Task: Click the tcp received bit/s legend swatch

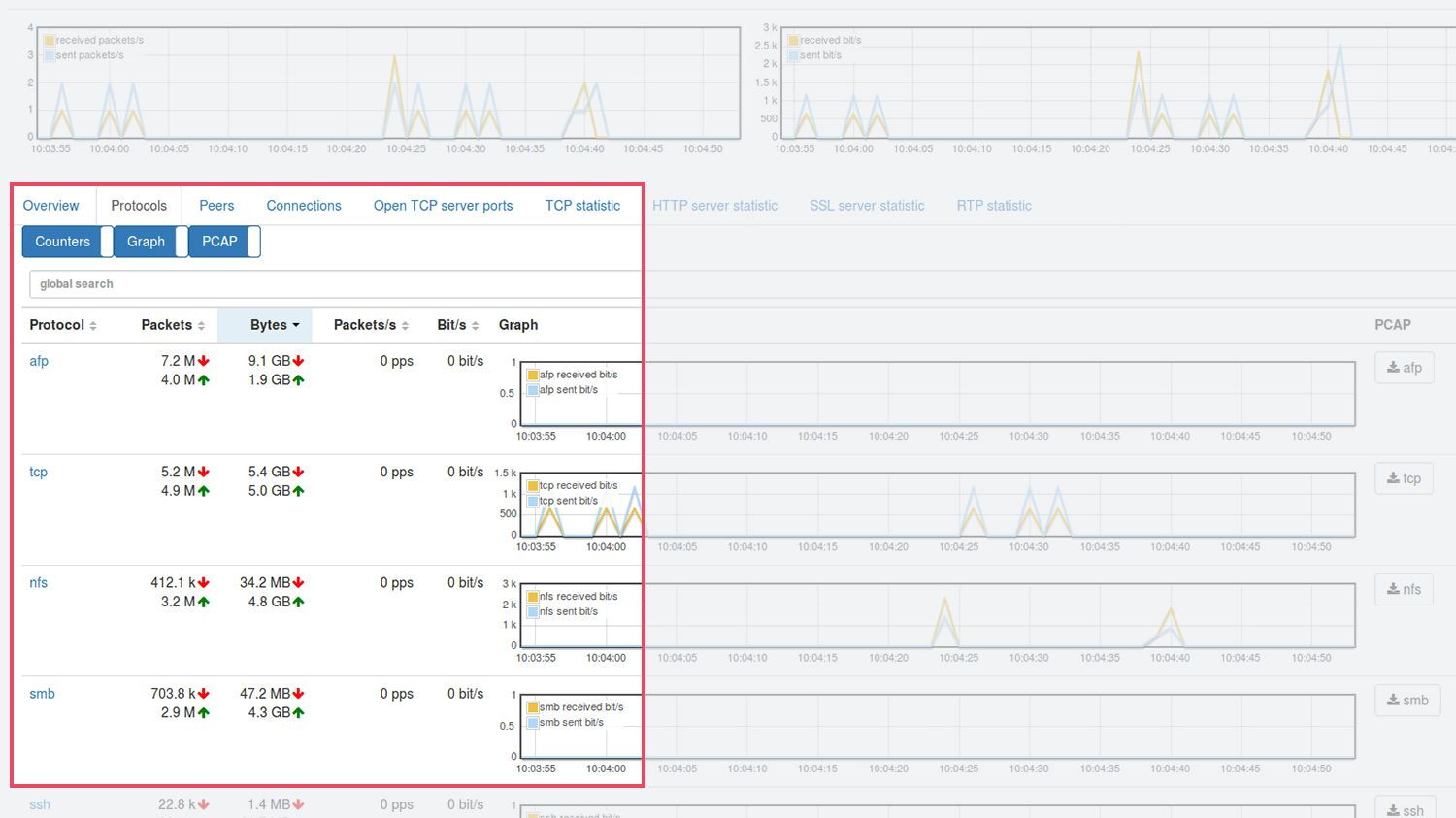Action: tap(532, 485)
